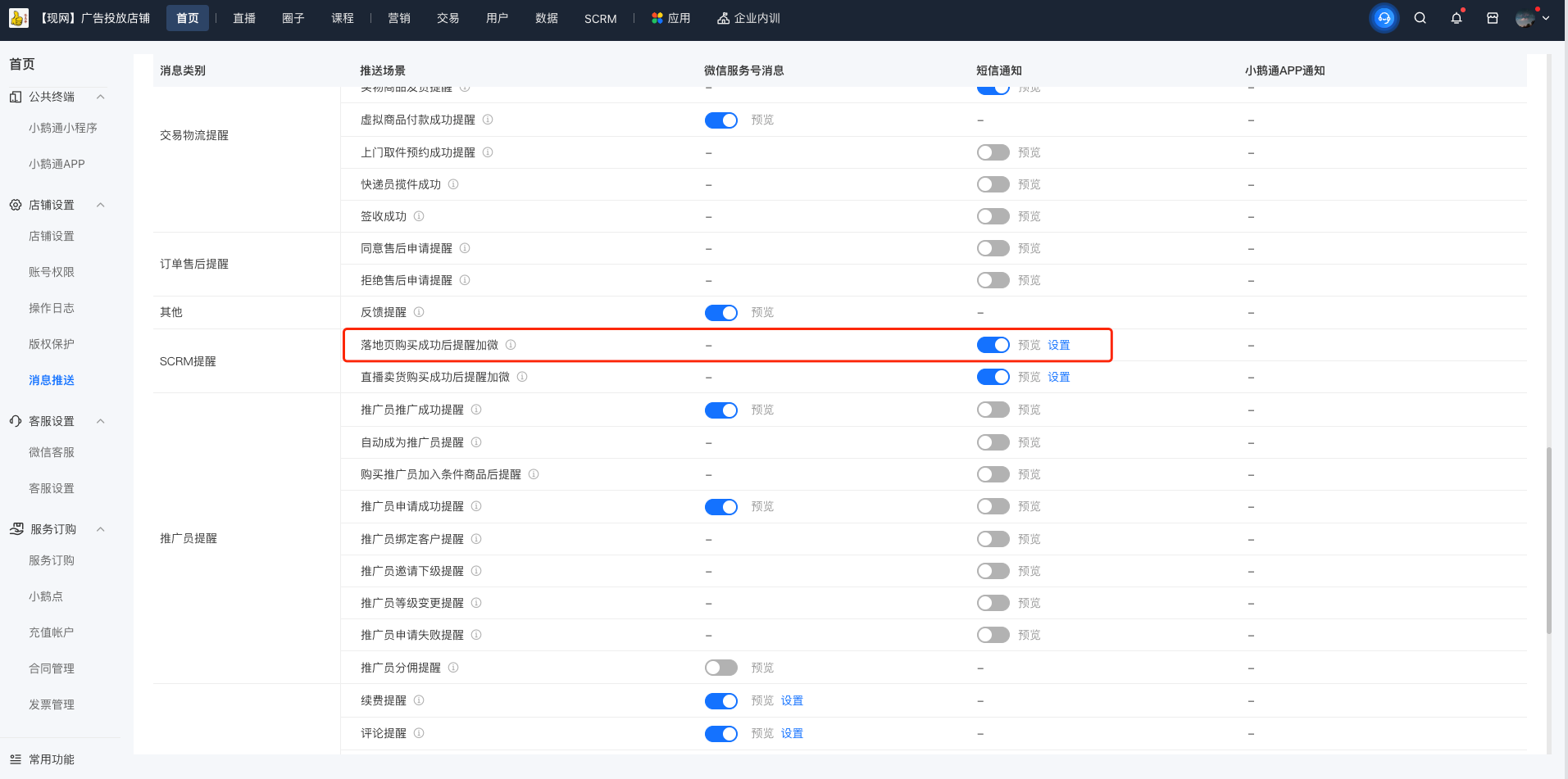
Task: Disable WeChat message for 虚拟商品付款成功提醒
Action: click(721, 120)
